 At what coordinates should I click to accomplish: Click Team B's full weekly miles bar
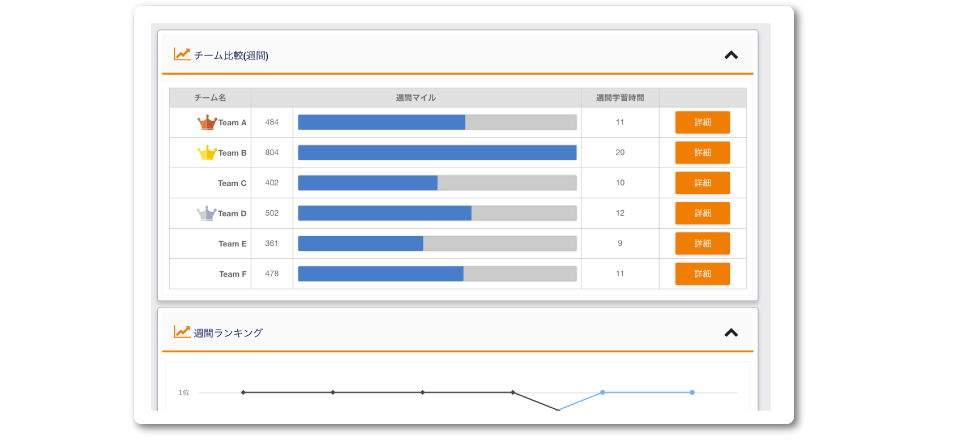click(x=437, y=153)
